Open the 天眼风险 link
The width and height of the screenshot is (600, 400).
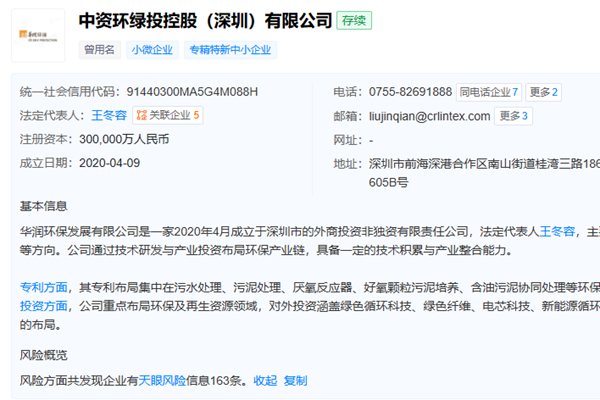coord(163,381)
